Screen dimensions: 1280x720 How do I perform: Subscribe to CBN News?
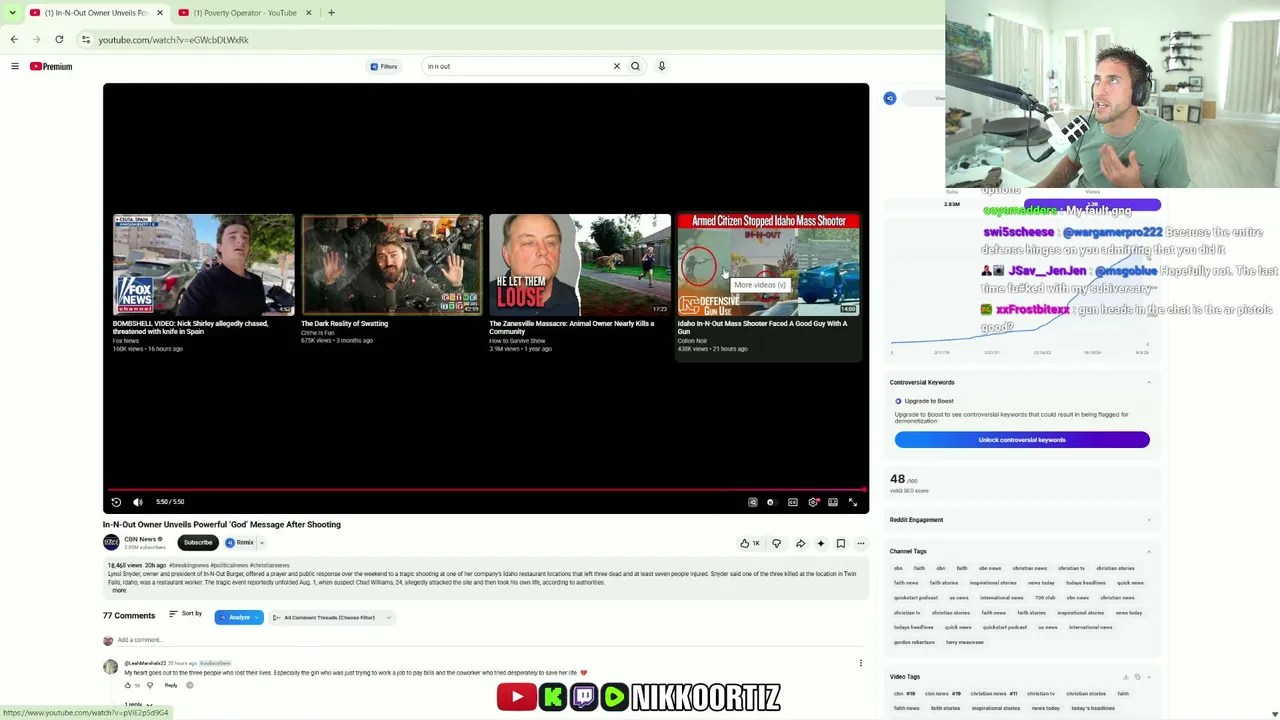point(198,542)
